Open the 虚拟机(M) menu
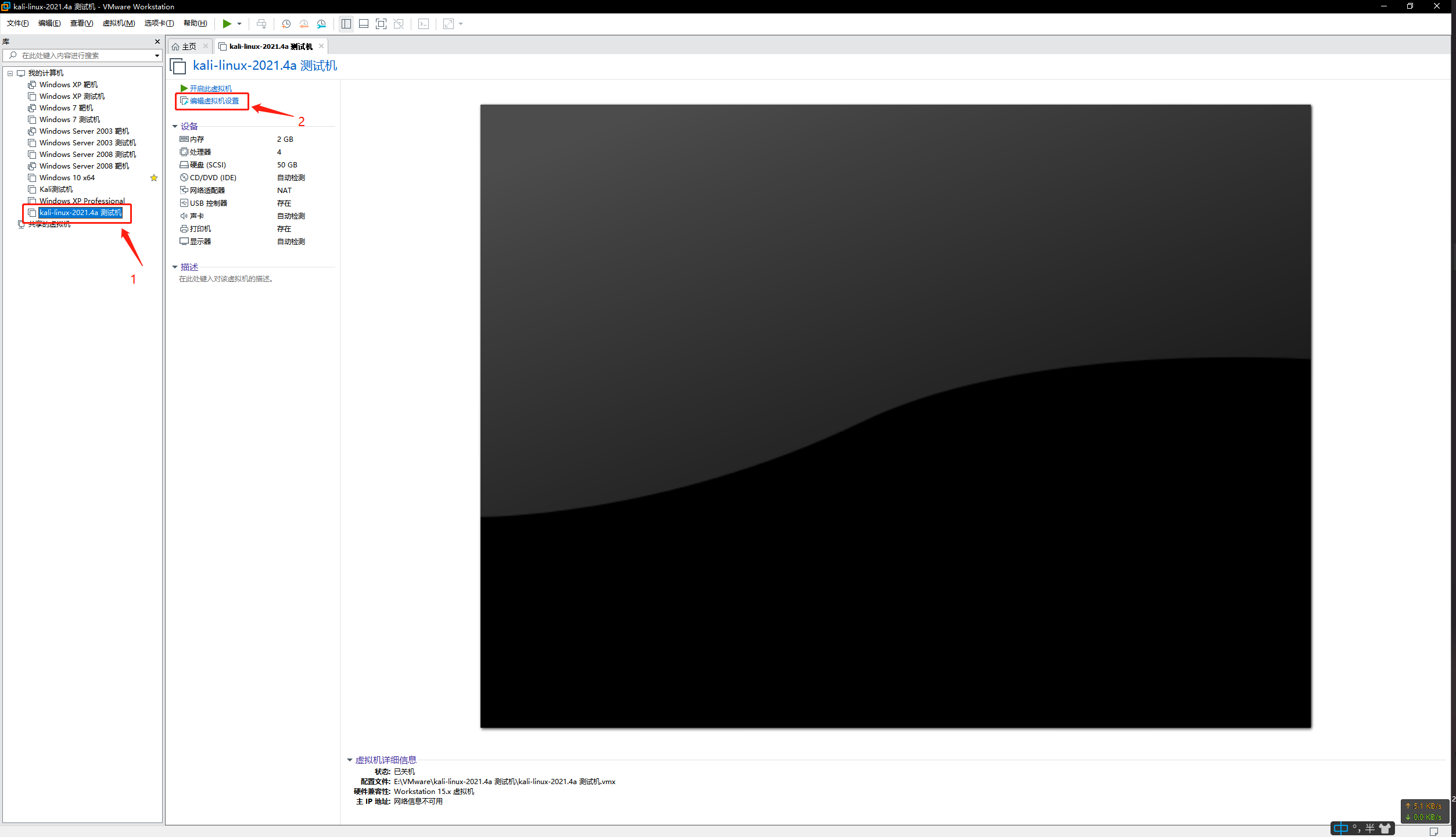This screenshot has width=1456, height=837. point(119,23)
